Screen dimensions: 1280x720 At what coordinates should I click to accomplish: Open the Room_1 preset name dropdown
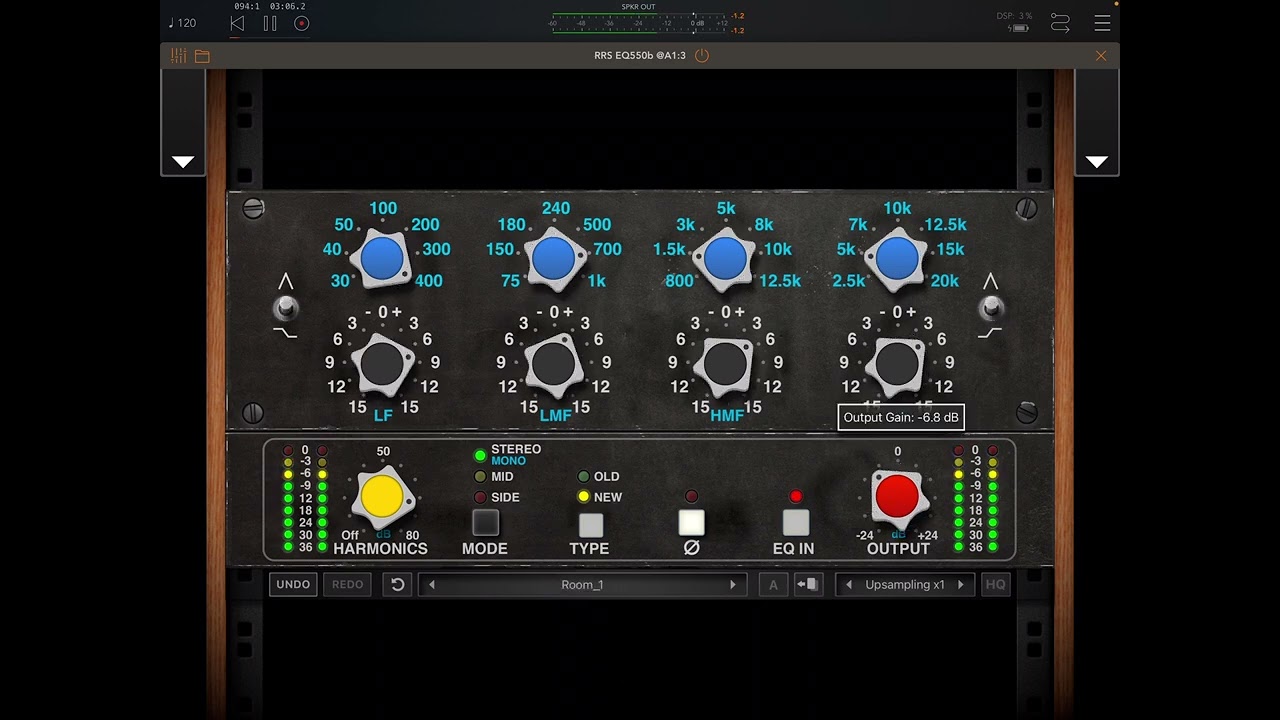click(582, 585)
